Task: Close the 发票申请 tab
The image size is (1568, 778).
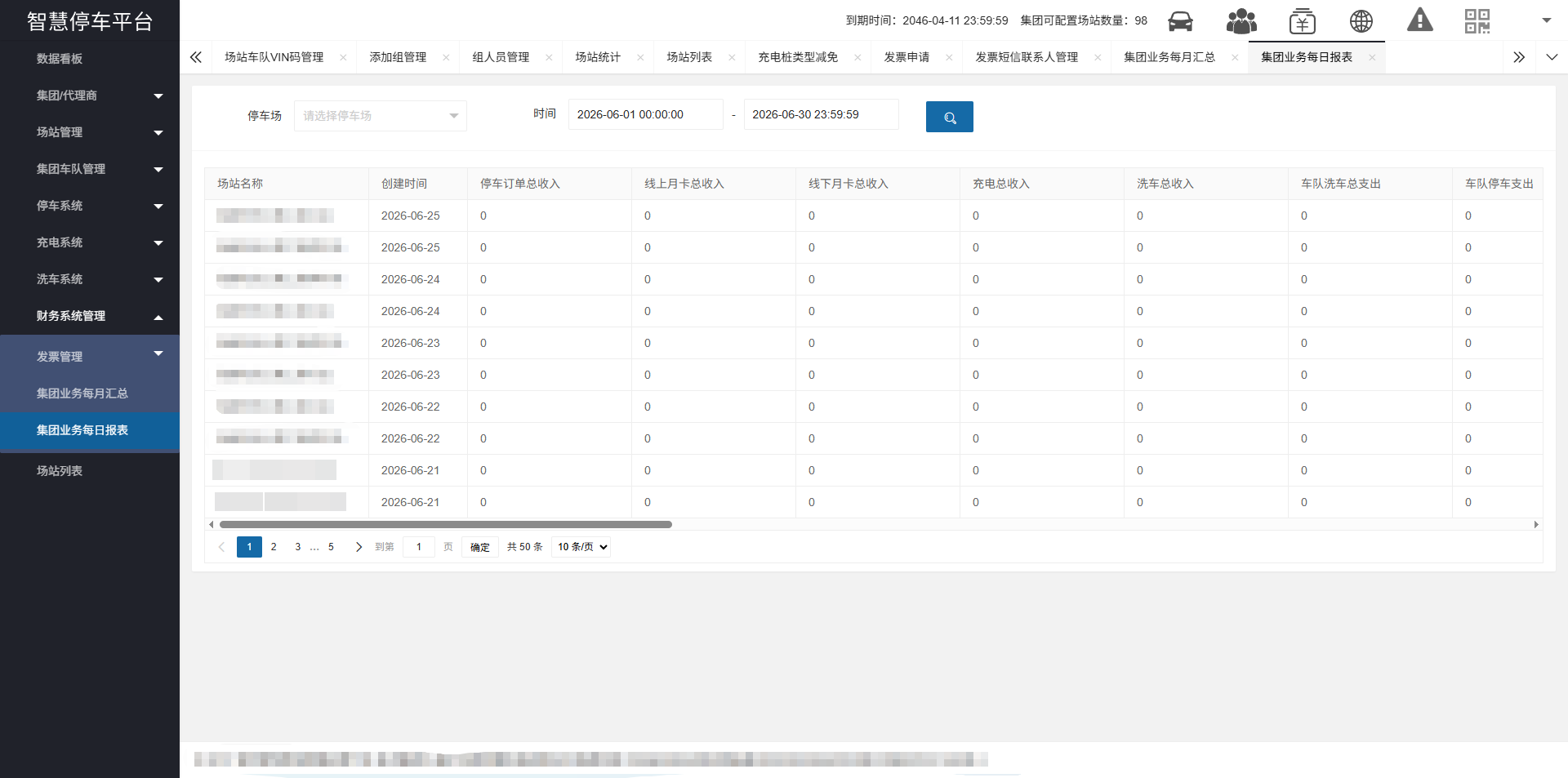Action: 949,57
